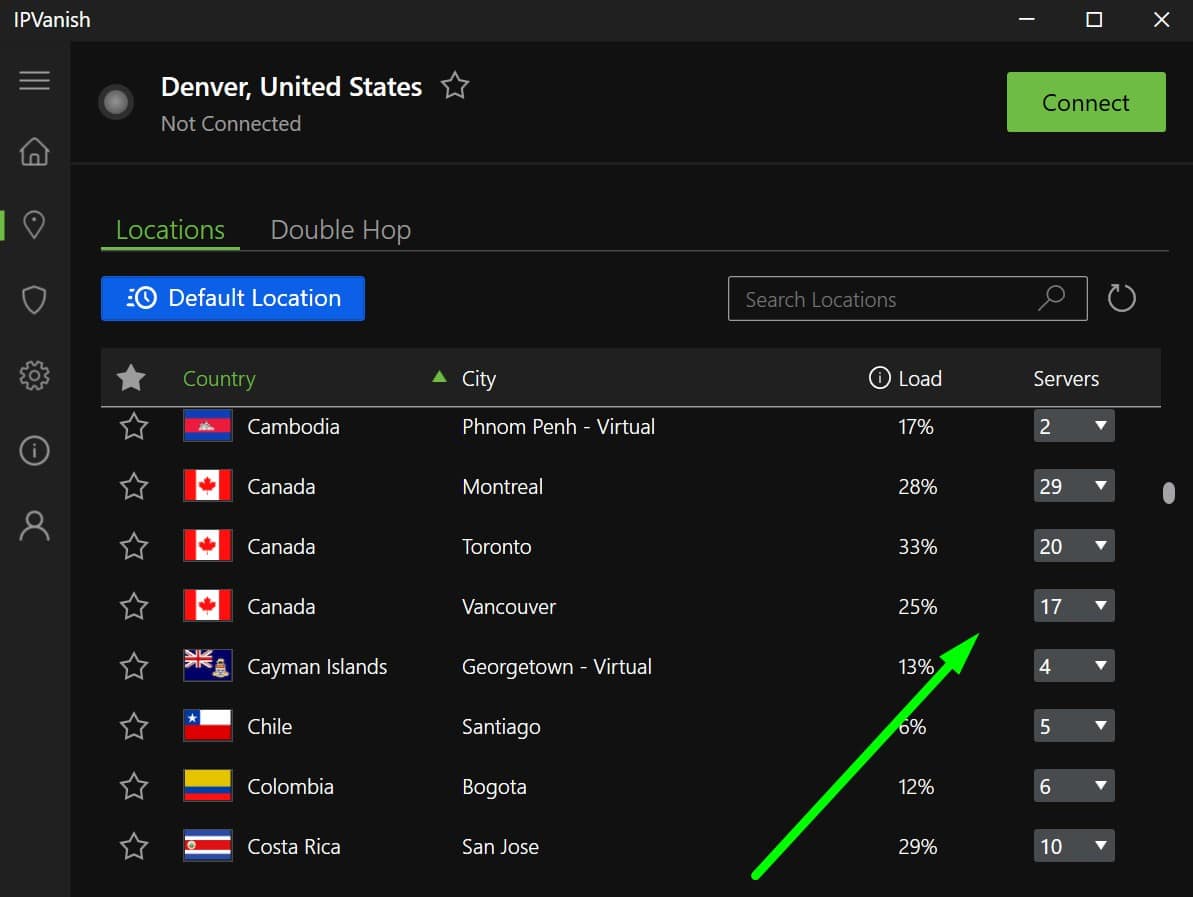This screenshot has width=1193, height=897.
Task: Open the info icon in sidebar
Action: click(34, 450)
